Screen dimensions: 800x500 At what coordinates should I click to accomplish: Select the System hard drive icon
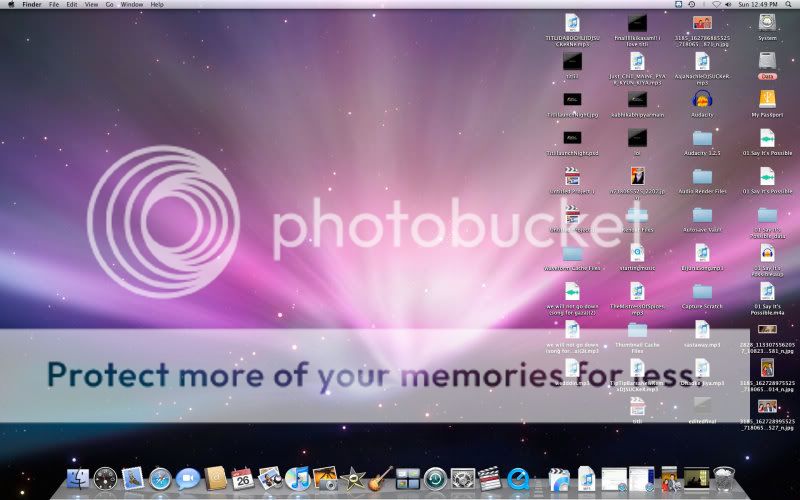click(767, 23)
